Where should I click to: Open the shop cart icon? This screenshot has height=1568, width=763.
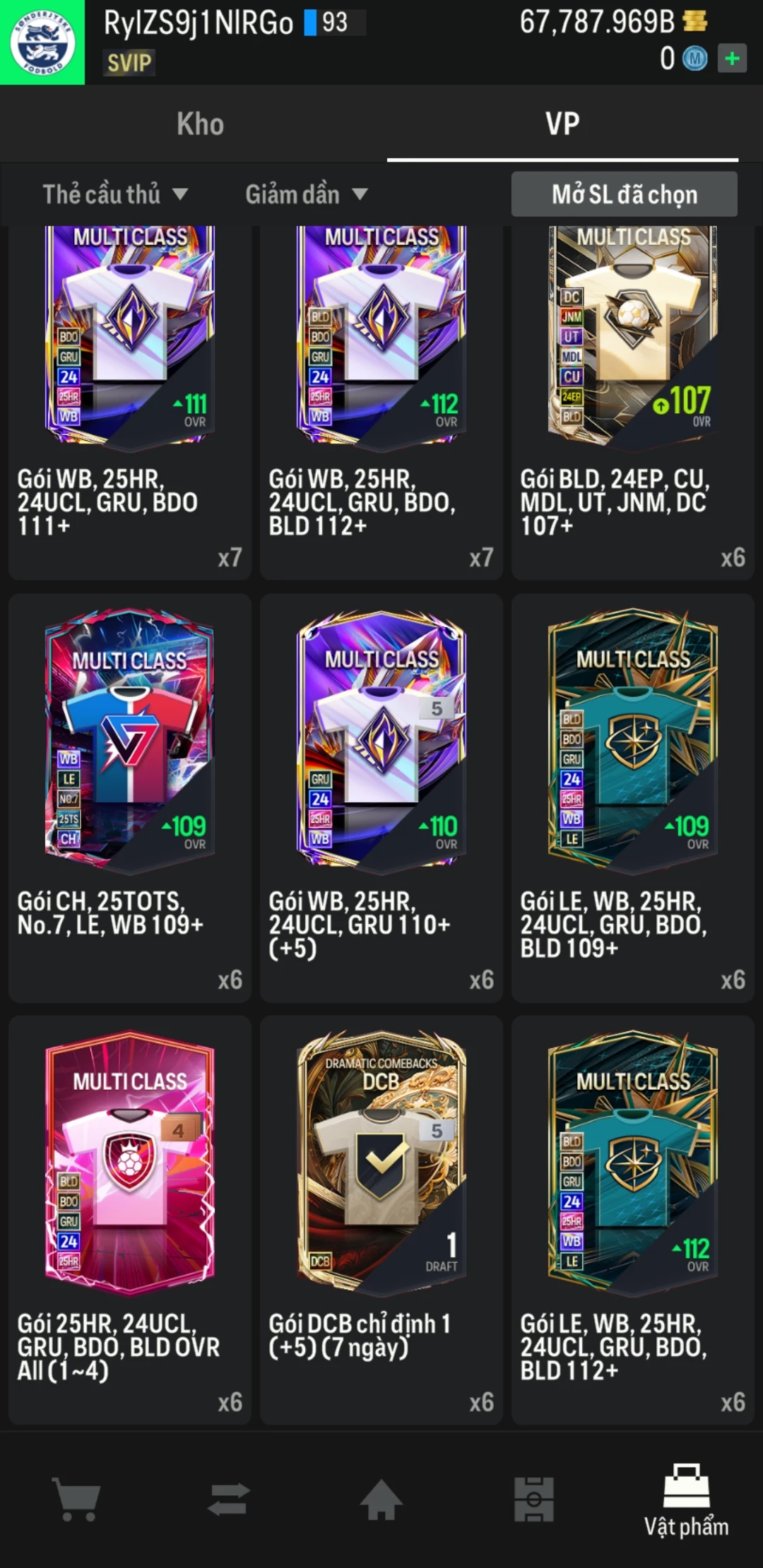click(76, 1499)
